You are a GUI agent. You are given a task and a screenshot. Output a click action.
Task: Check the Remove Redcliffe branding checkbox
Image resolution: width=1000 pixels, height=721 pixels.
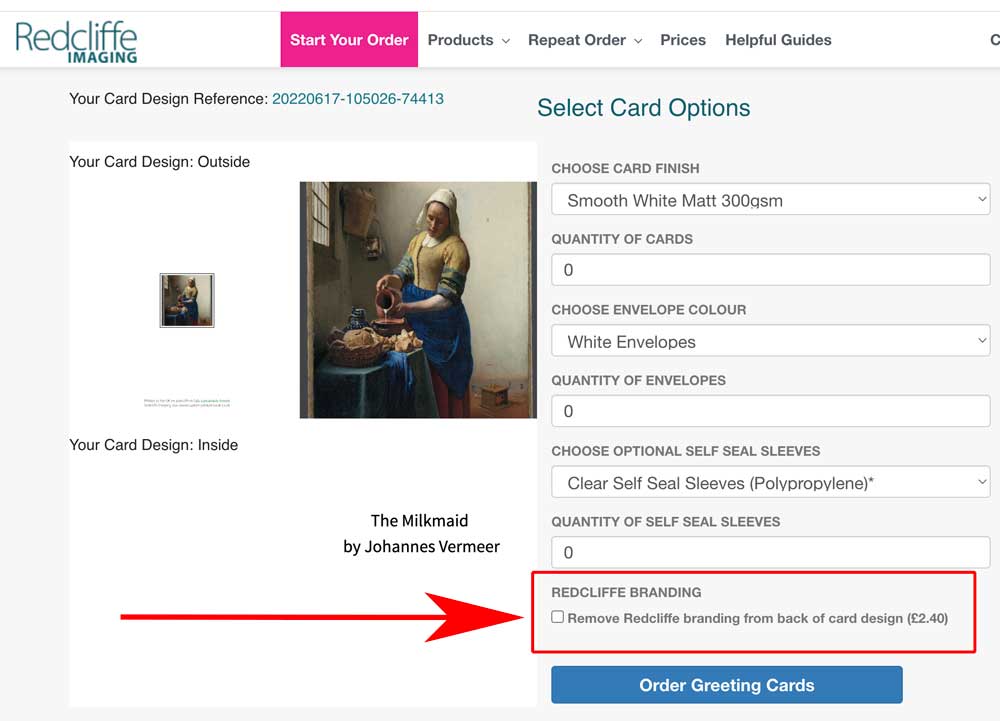tap(558, 617)
